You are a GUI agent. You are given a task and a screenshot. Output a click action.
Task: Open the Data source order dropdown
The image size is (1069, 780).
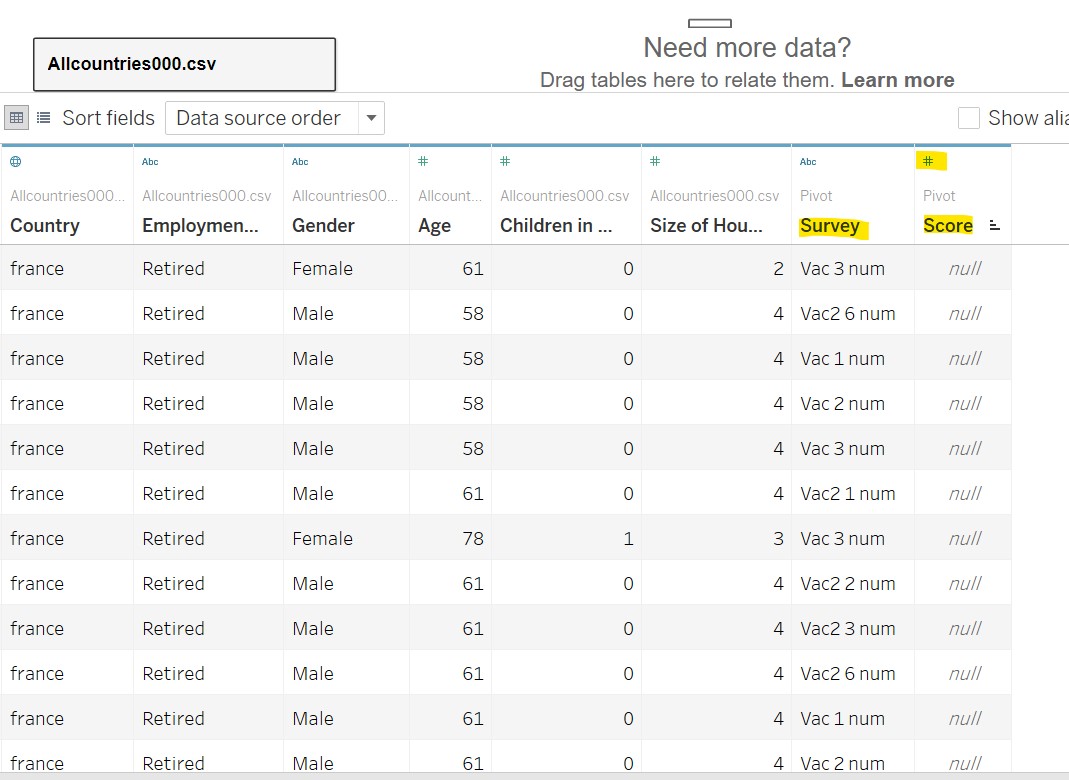pos(371,118)
